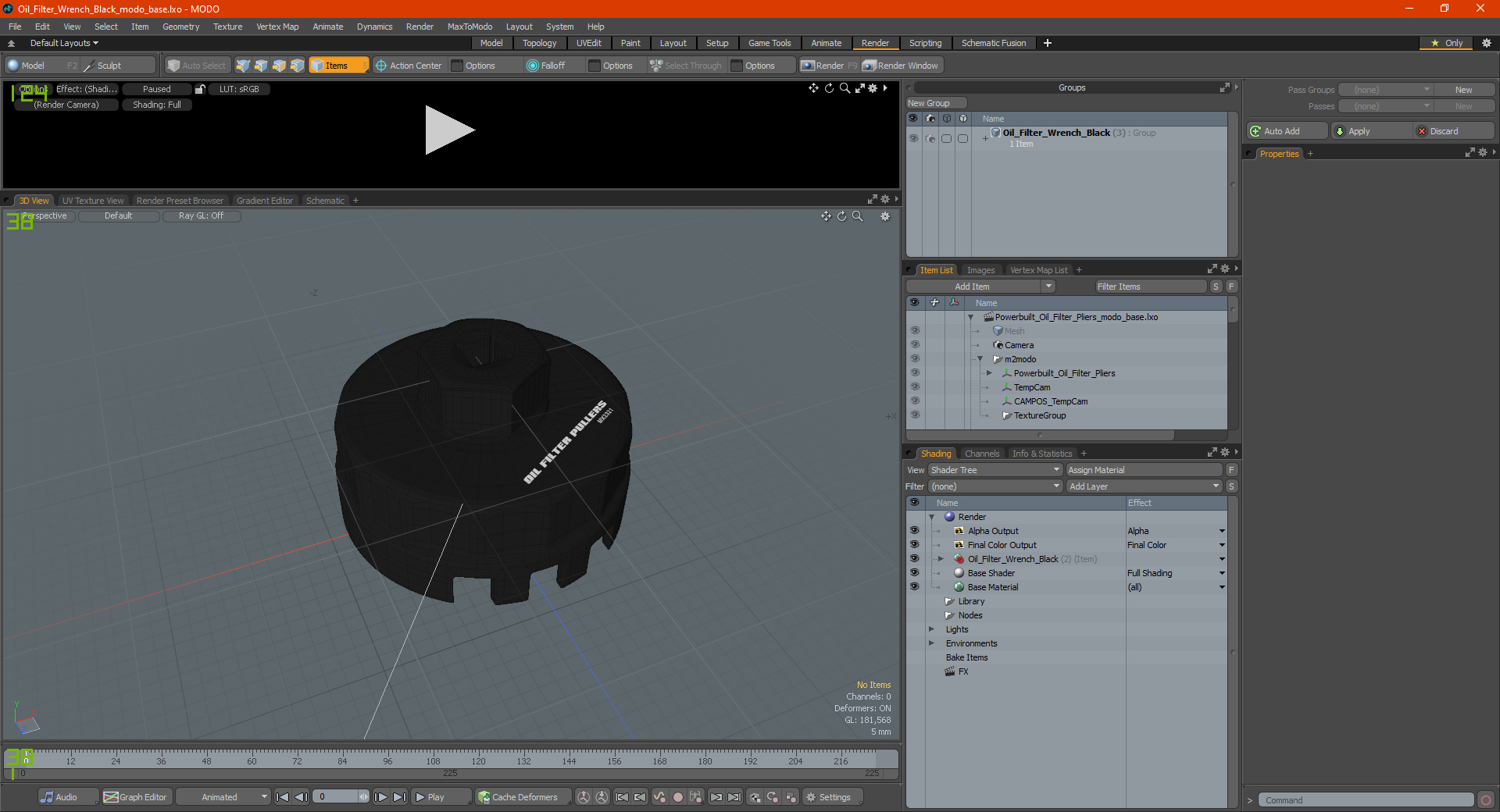Viewport: 1500px width, 812px height.
Task: Start the preview render play button
Action: coord(449,130)
